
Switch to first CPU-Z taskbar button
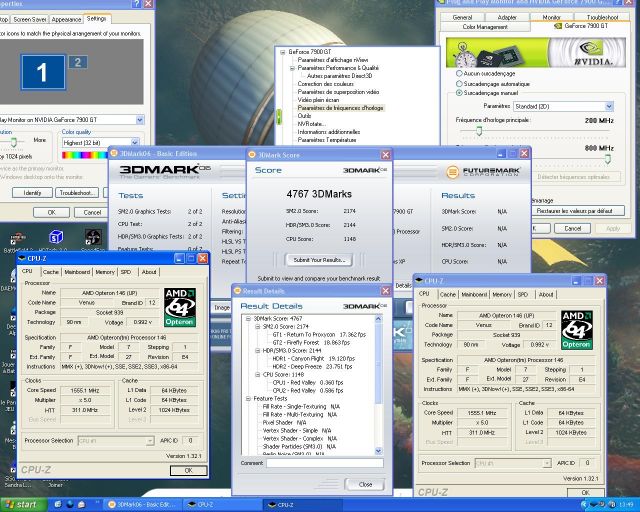(222, 505)
